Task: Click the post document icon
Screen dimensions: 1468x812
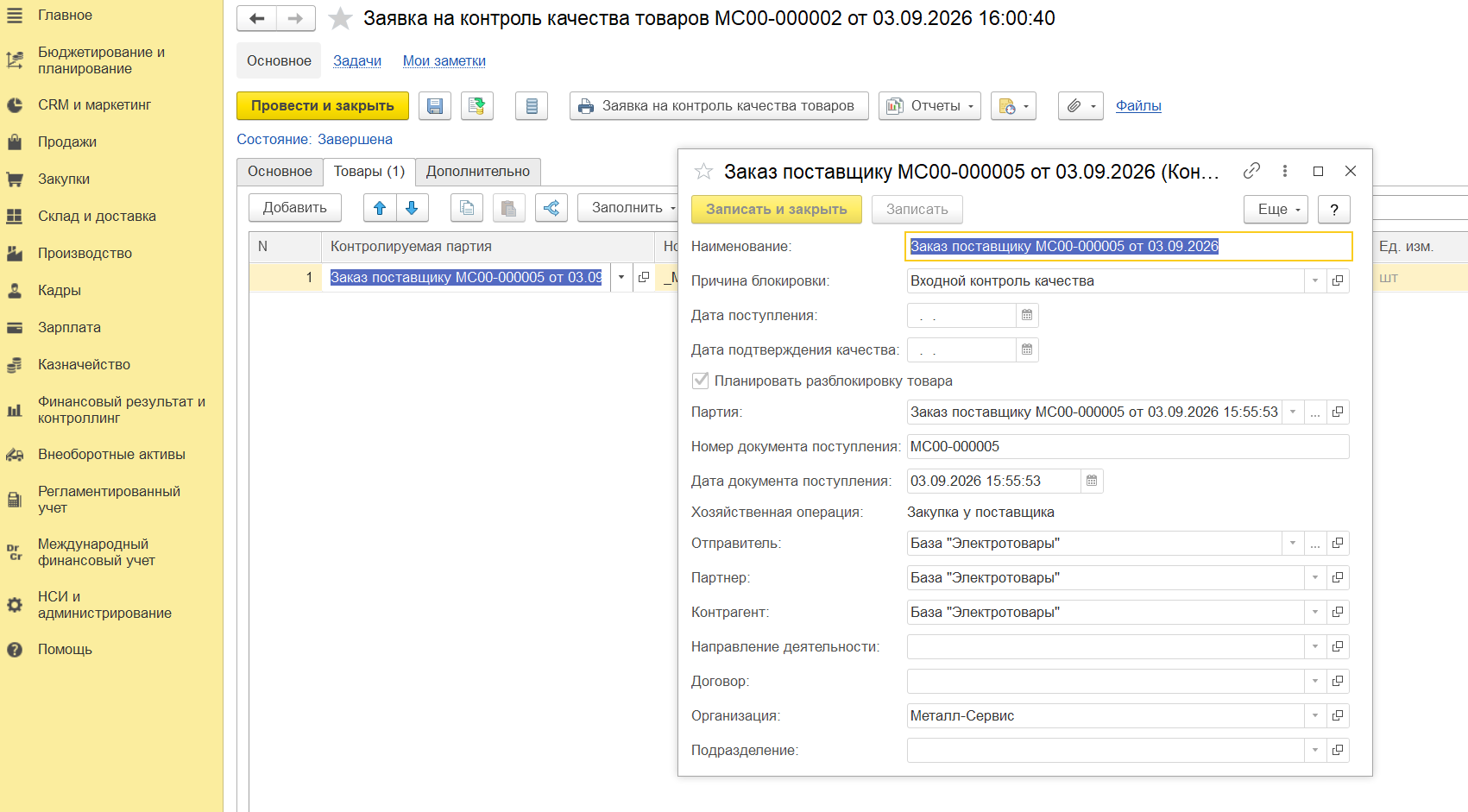Action: tap(476, 106)
